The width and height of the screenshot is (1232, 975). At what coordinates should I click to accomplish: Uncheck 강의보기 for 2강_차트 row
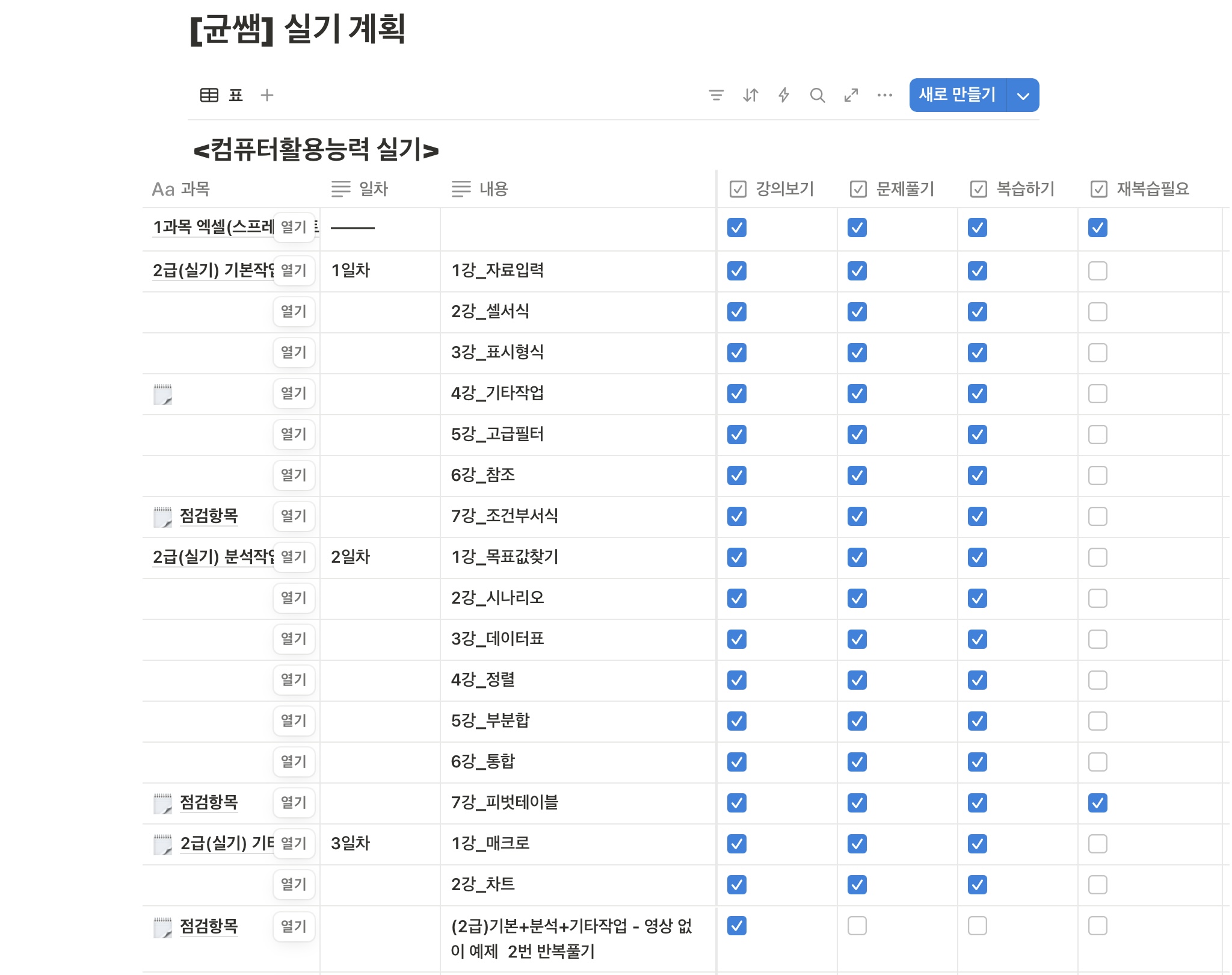pyautogui.click(x=736, y=885)
